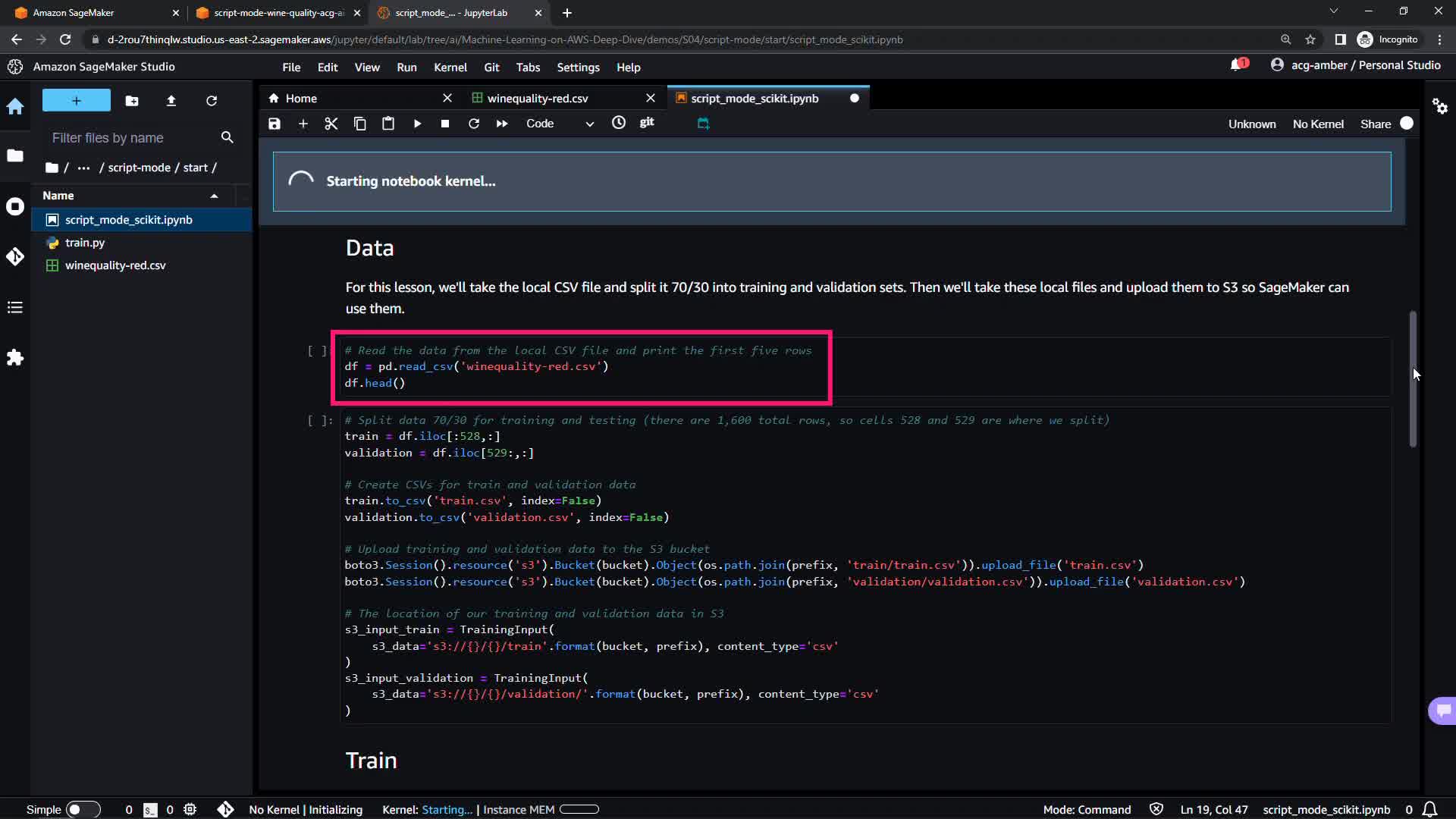The image size is (1456, 819).
Task: Expand the collapsed path ellipsis breadcrumb
Action: click(x=83, y=168)
